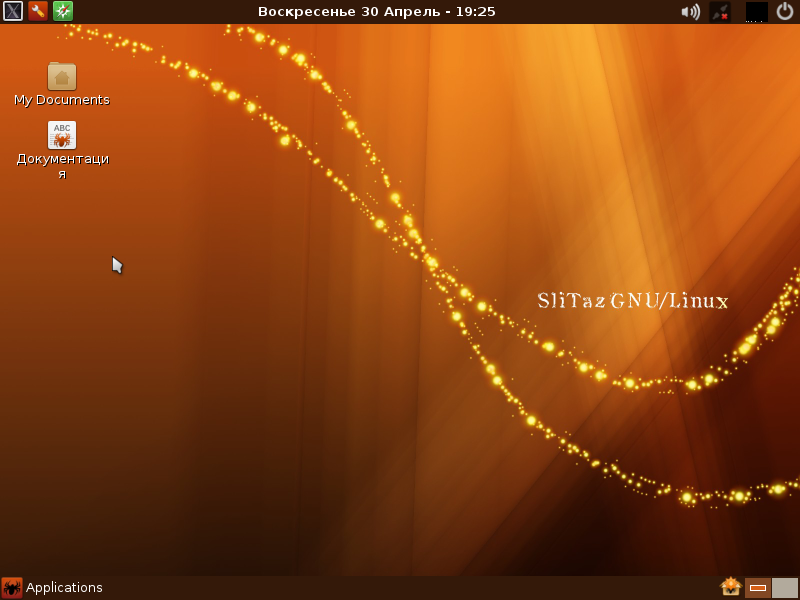This screenshot has width=800, height=600.
Task: Open the Applications menu
Action: [x=64, y=587]
